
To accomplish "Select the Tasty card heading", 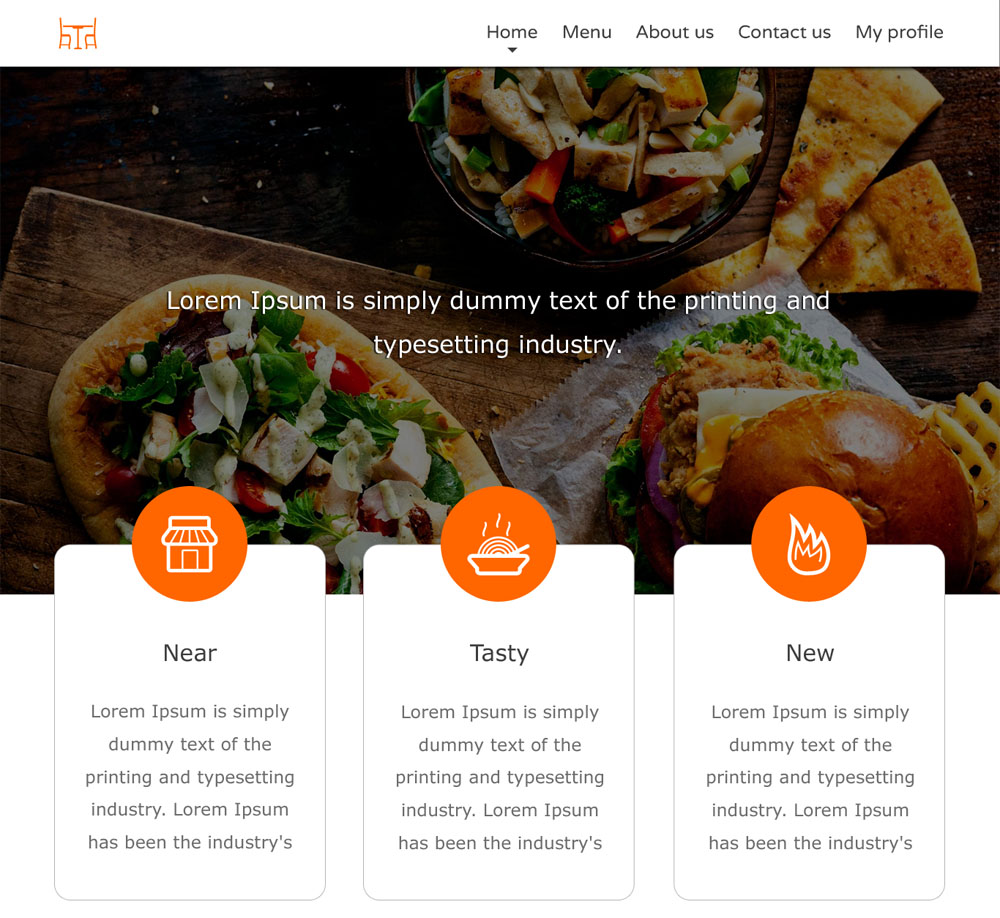I will (499, 653).
